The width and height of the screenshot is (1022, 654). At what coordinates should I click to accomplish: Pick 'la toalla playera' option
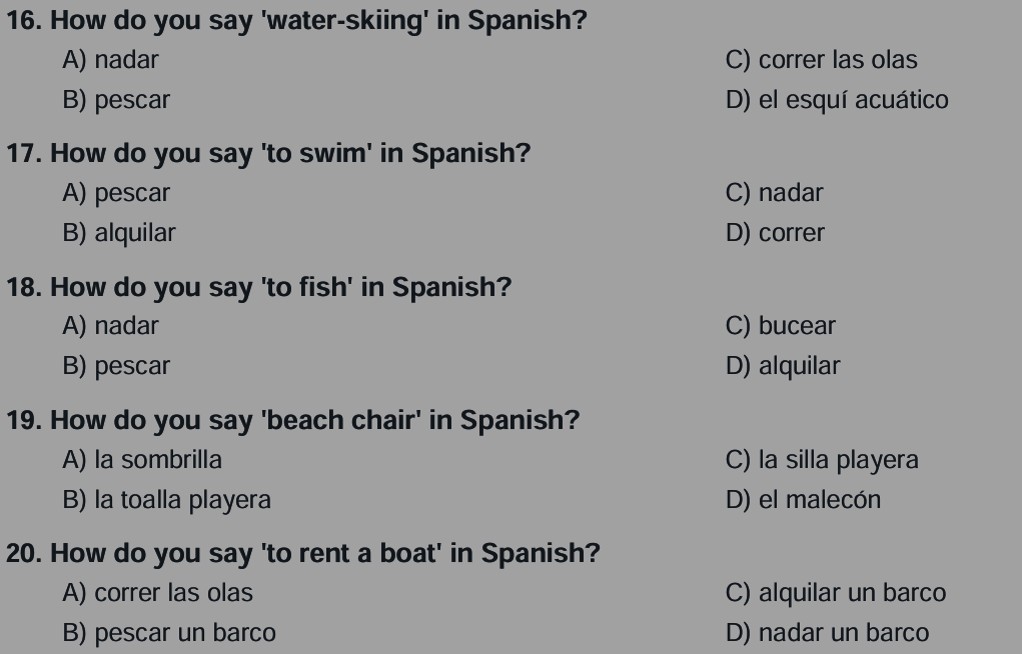coord(166,500)
